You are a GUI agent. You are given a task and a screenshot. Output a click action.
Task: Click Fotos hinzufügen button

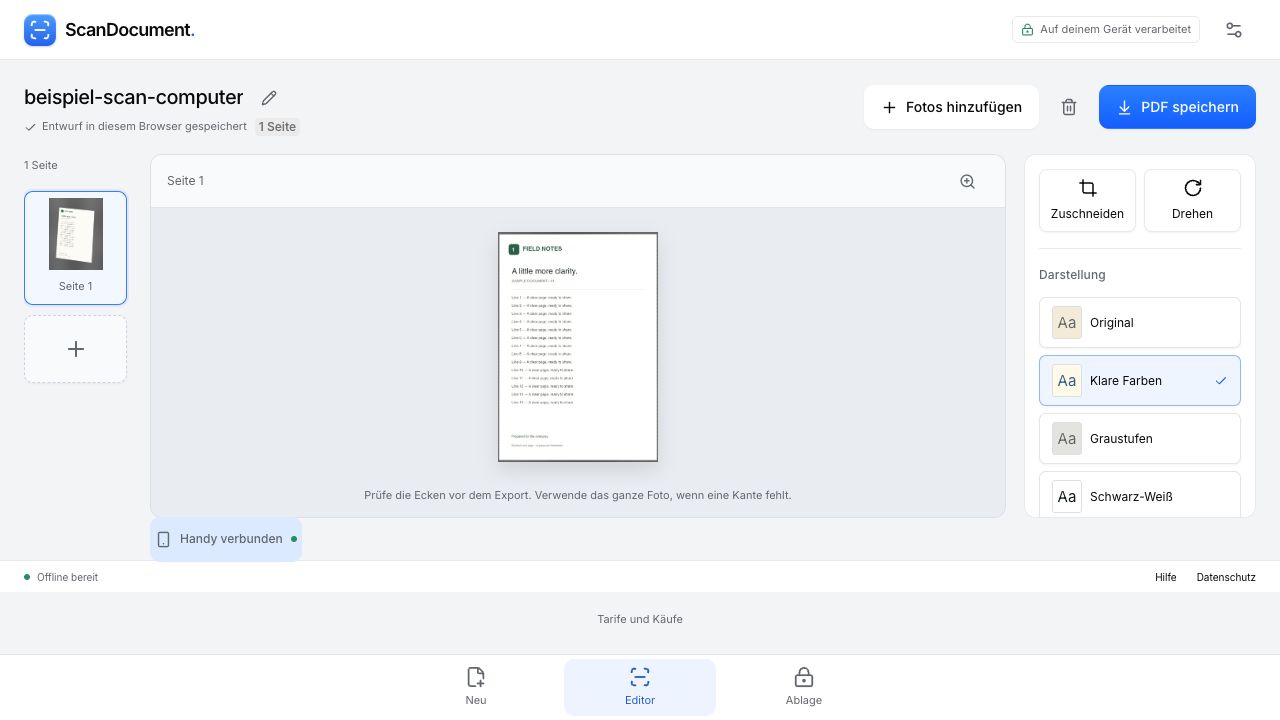click(951, 107)
